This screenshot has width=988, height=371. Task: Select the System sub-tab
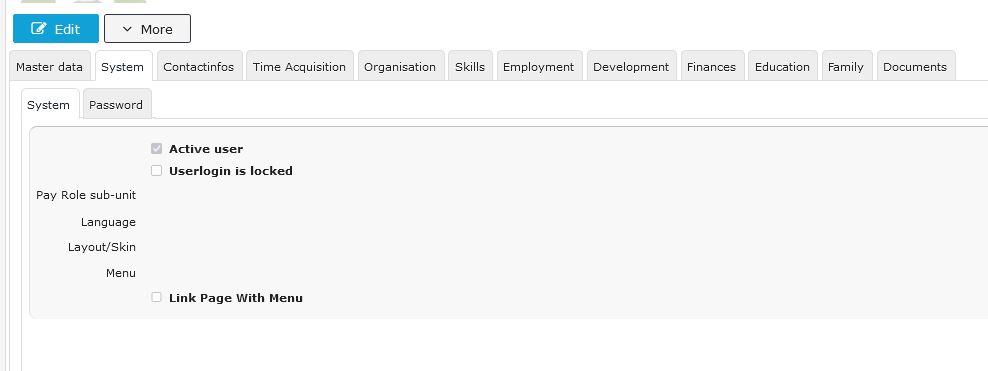pyautogui.click(x=49, y=104)
